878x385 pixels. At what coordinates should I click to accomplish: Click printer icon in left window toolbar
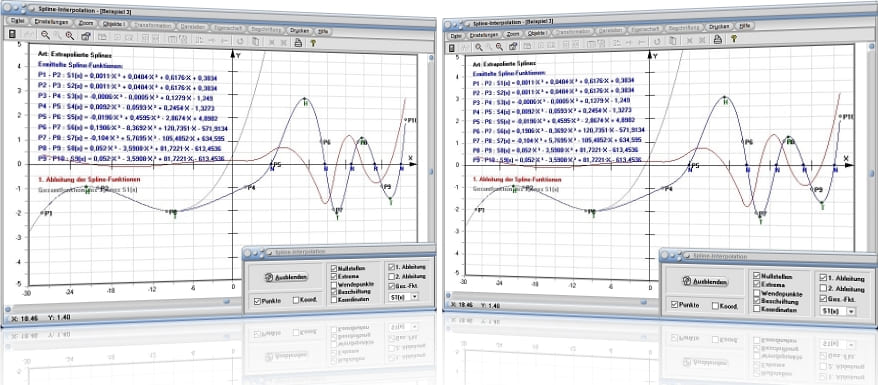[x=298, y=42]
